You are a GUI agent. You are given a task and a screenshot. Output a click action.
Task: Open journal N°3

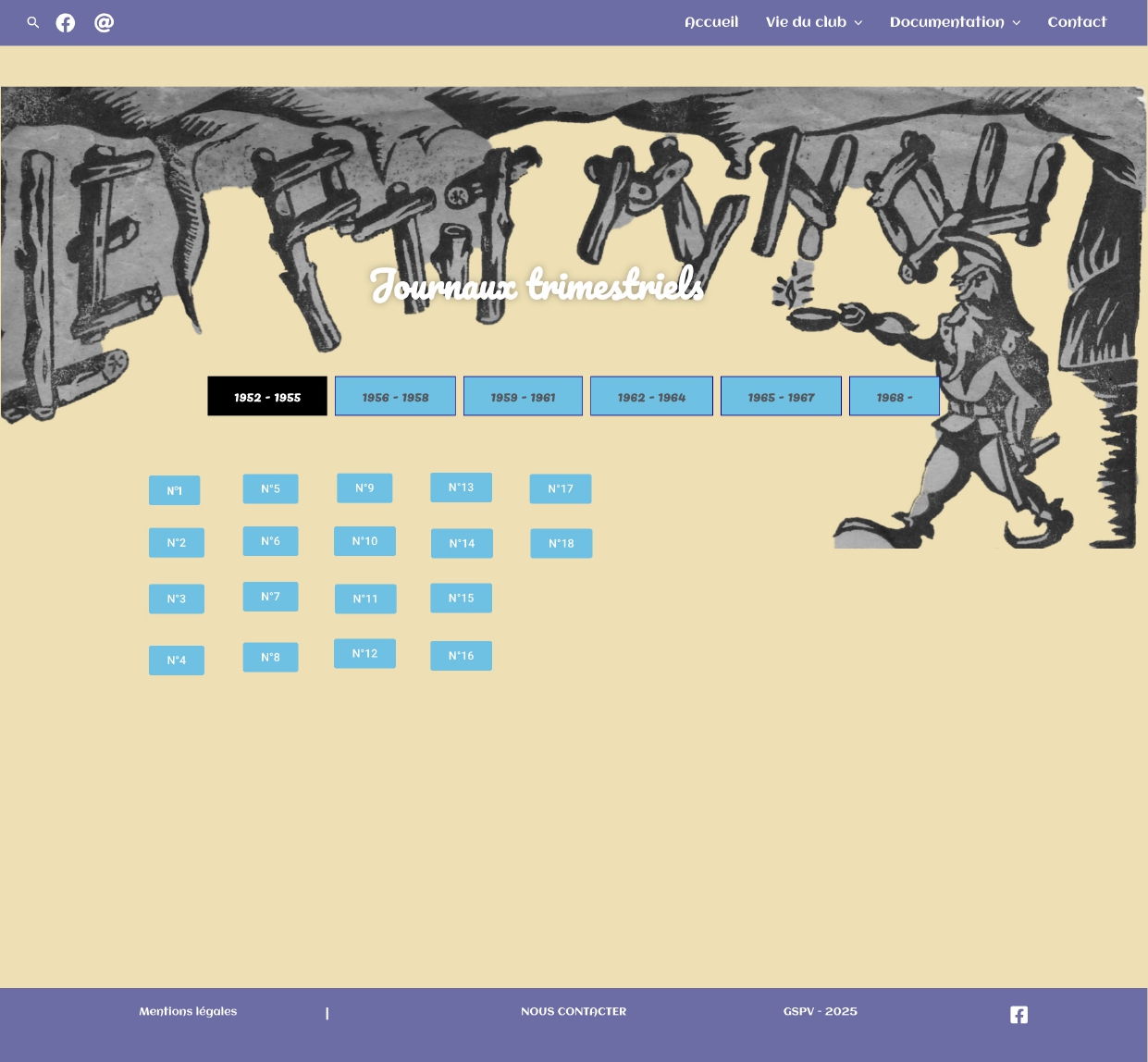click(177, 599)
